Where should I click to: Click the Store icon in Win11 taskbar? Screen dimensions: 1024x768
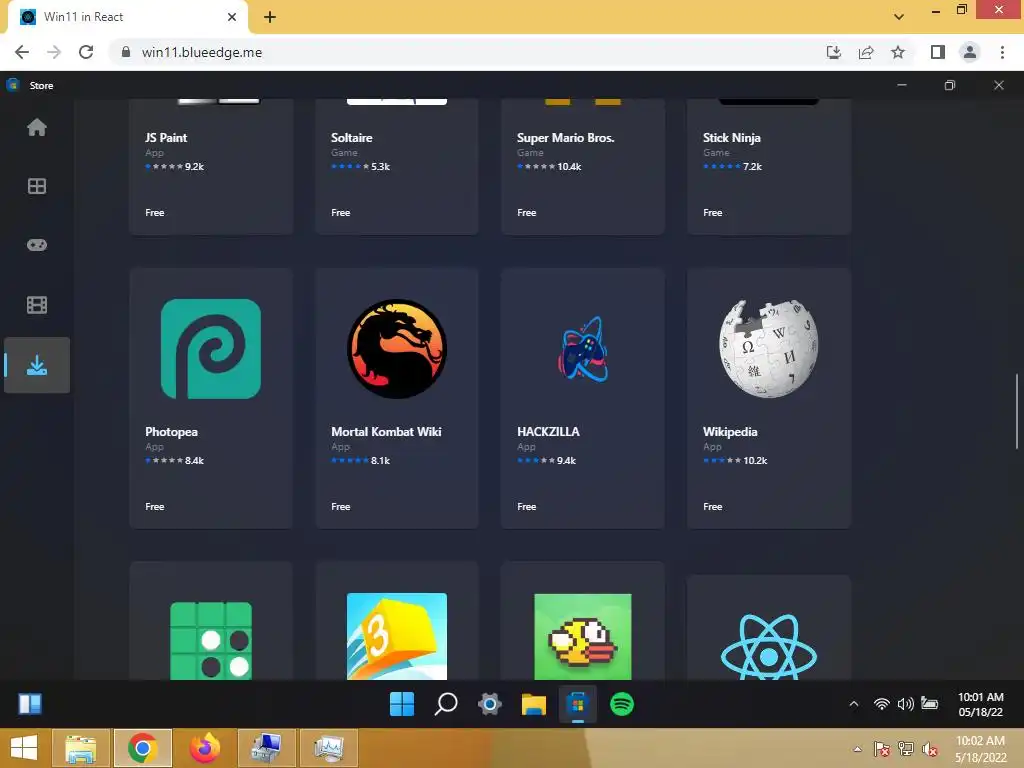[577, 704]
